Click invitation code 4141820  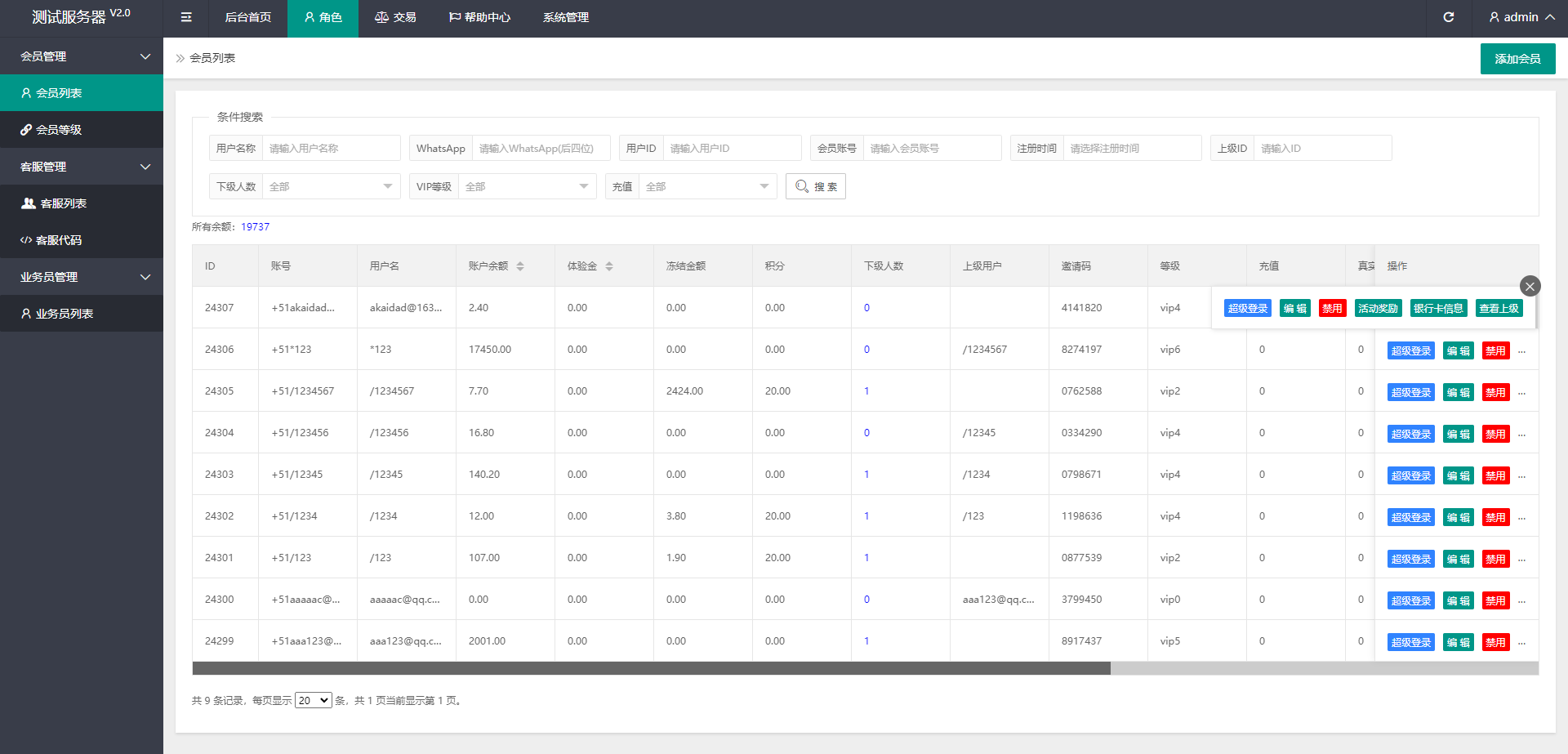(1081, 308)
